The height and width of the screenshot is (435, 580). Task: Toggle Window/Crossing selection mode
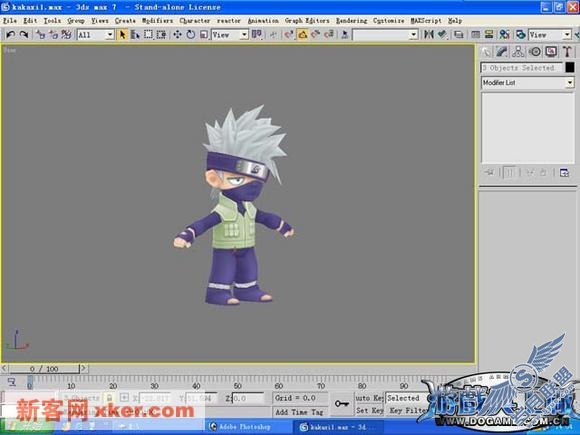pyautogui.click(x=161, y=35)
